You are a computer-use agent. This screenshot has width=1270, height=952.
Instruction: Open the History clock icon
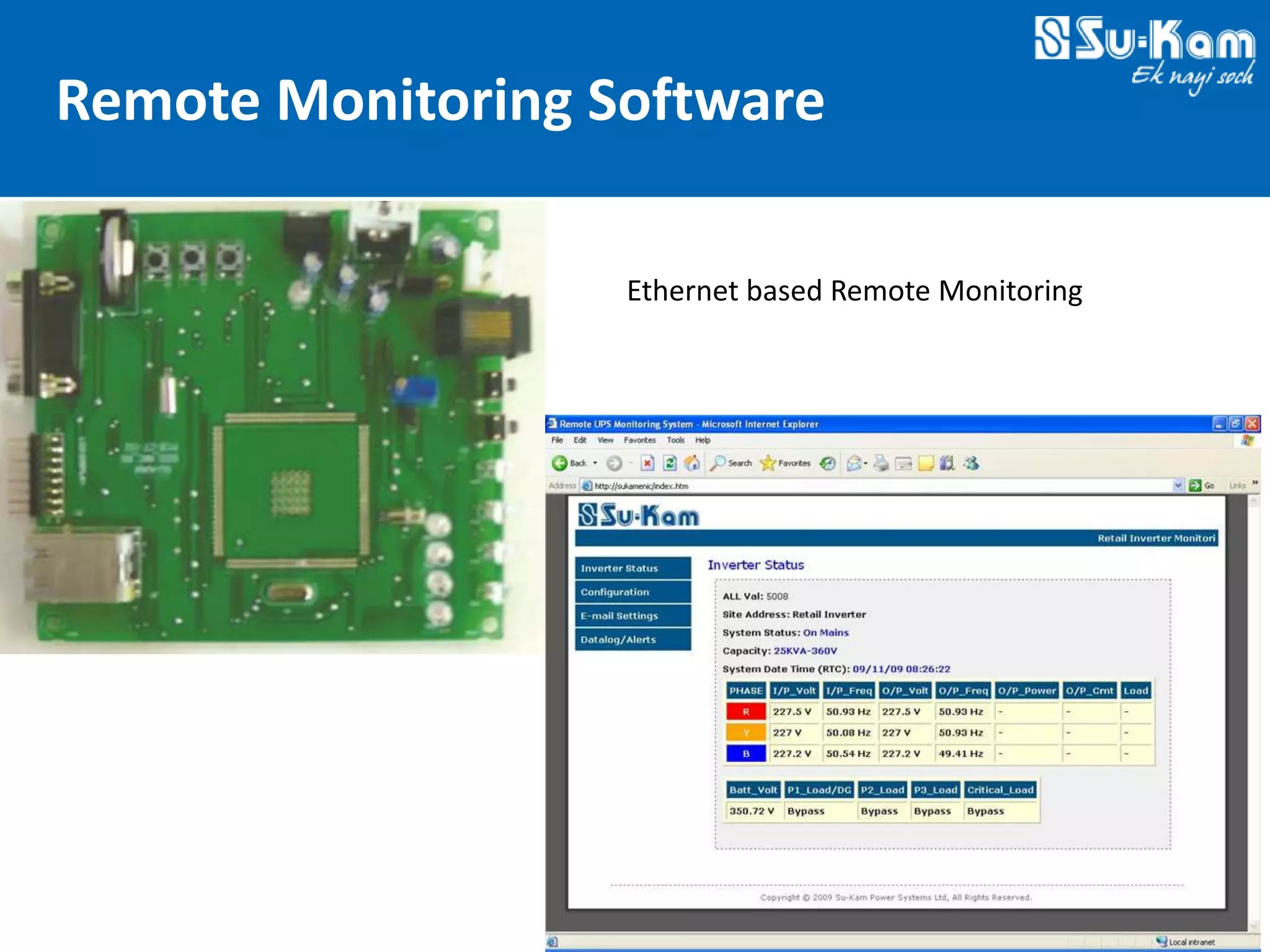pos(827,463)
